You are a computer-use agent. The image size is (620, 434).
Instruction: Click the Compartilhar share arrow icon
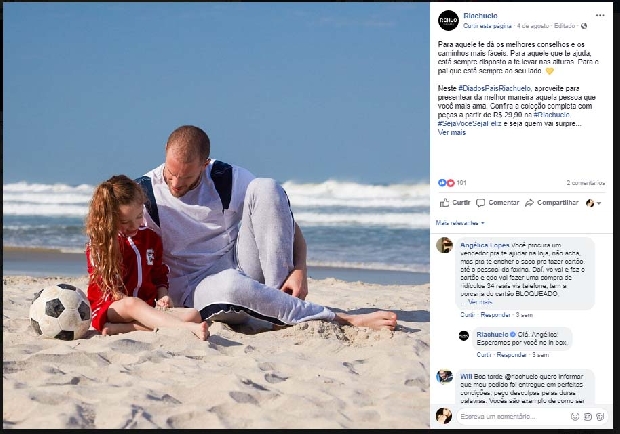pyautogui.click(x=529, y=203)
